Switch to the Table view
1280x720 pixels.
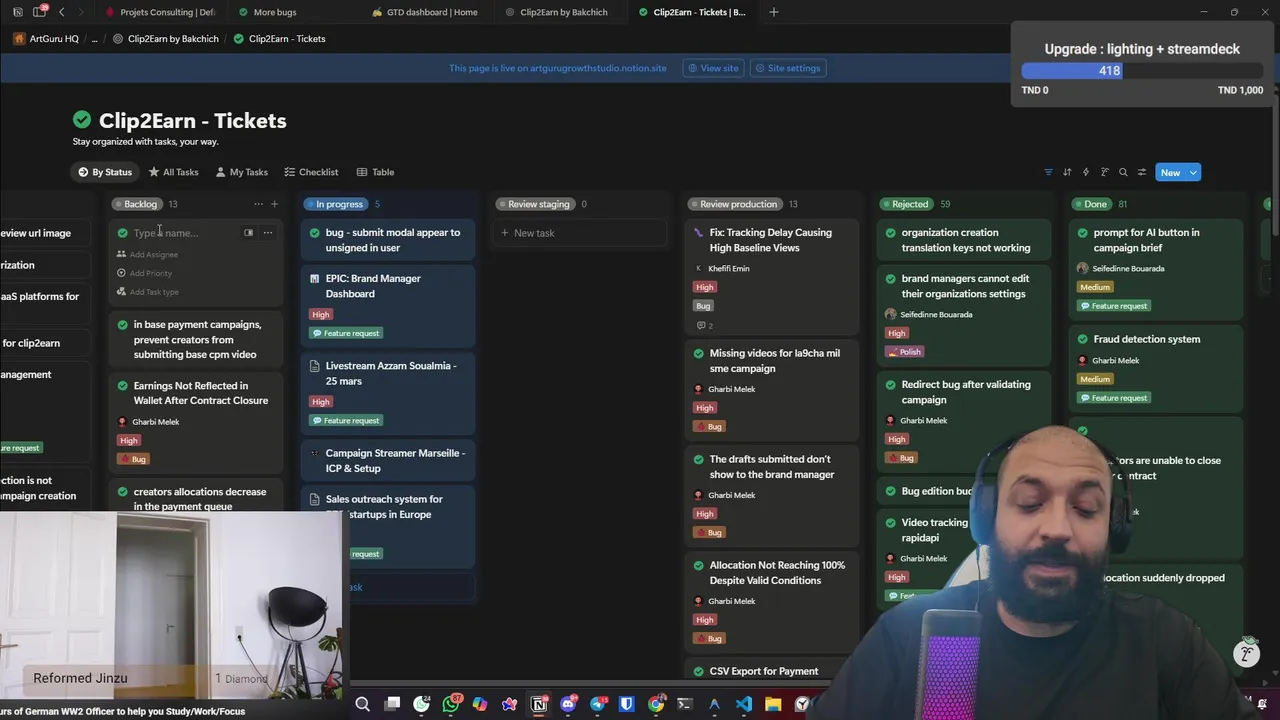(x=376, y=172)
